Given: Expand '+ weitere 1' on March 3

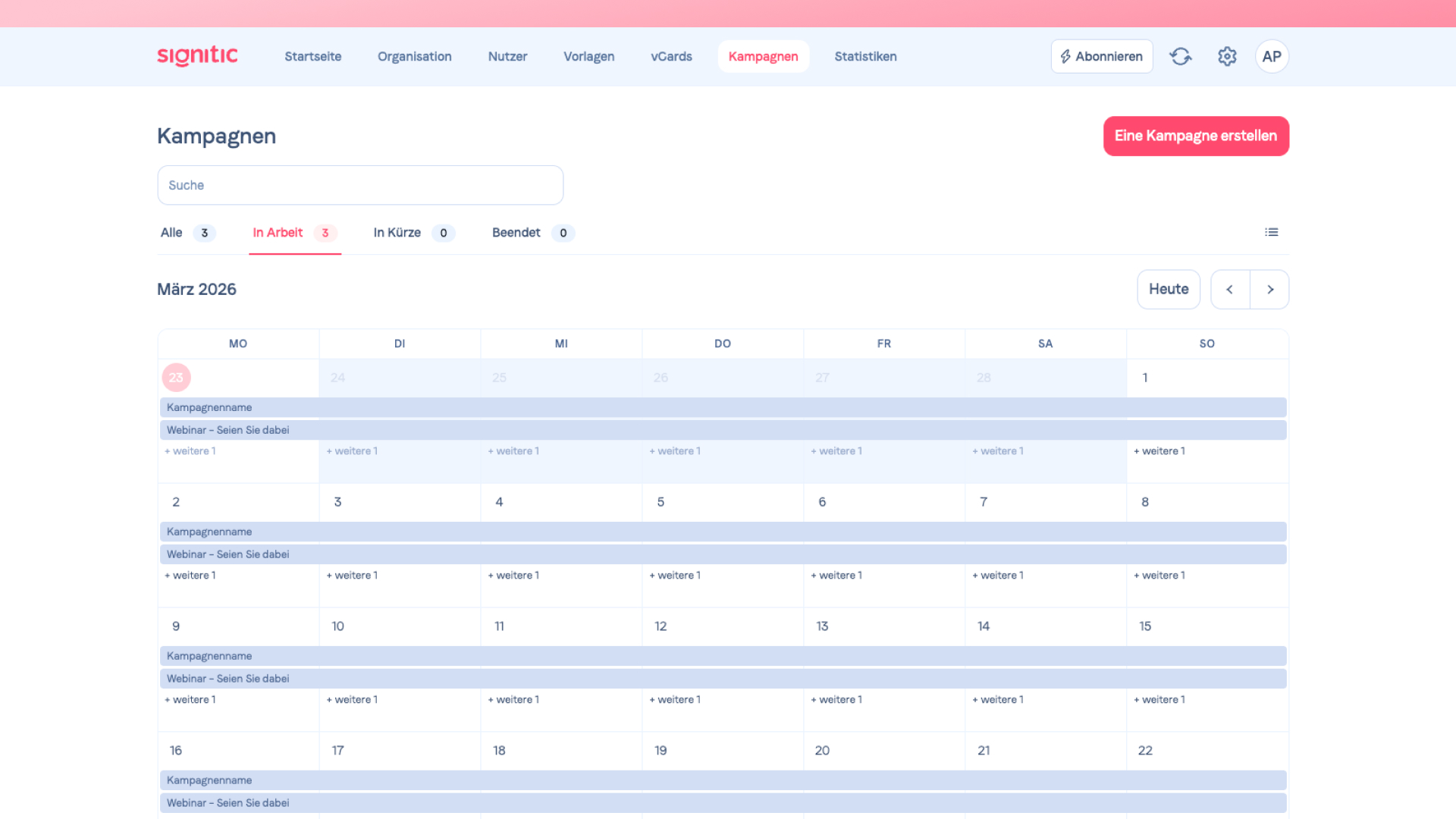Looking at the screenshot, I should pyautogui.click(x=352, y=576).
